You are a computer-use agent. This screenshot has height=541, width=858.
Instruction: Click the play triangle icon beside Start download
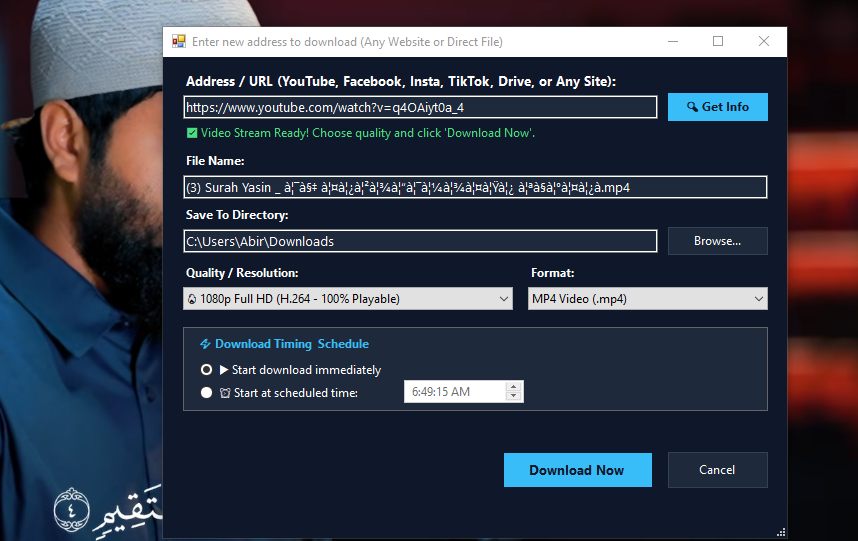pos(224,370)
